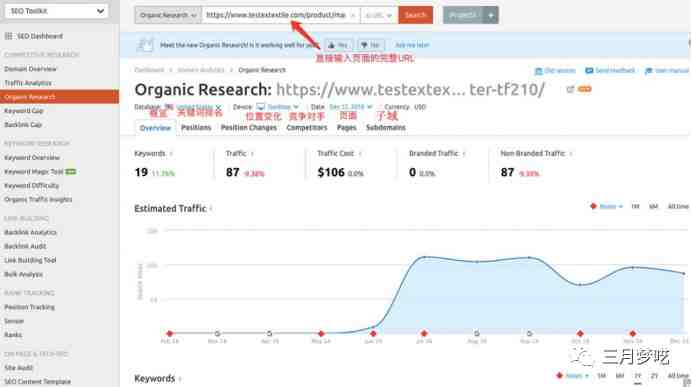Image resolution: width=692 pixels, height=387 pixels.
Task: Open external link icon beside the page title
Action: [x=570, y=90]
